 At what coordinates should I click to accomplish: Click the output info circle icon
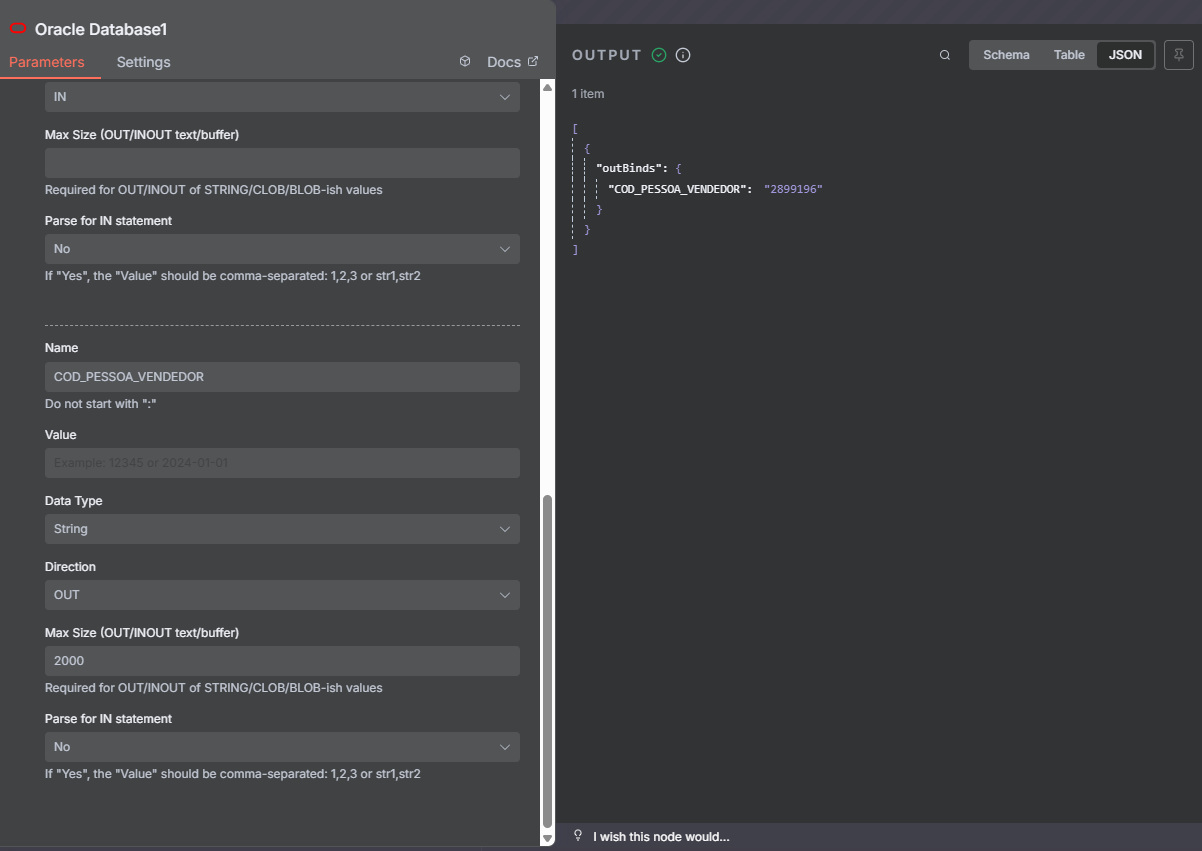(x=683, y=55)
